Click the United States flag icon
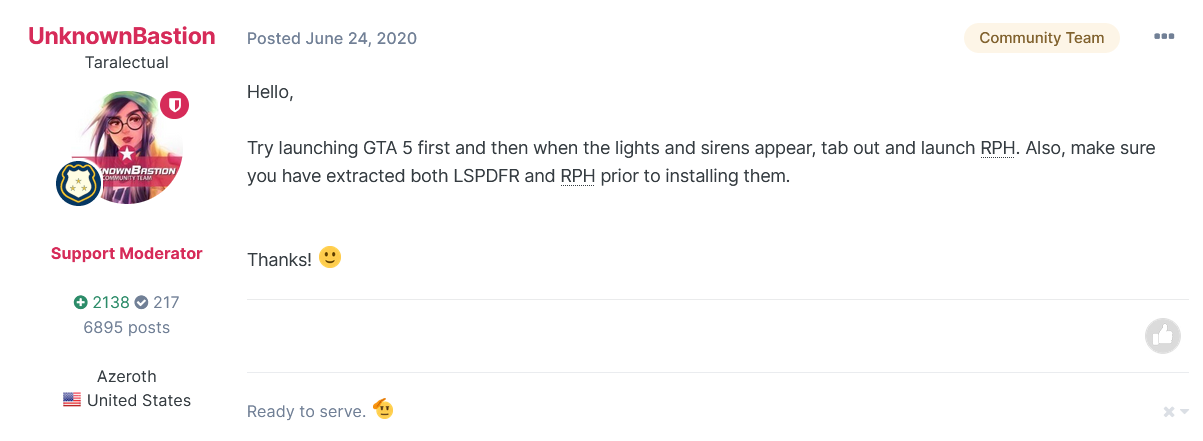1203x441 pixels. coord(72,400)
